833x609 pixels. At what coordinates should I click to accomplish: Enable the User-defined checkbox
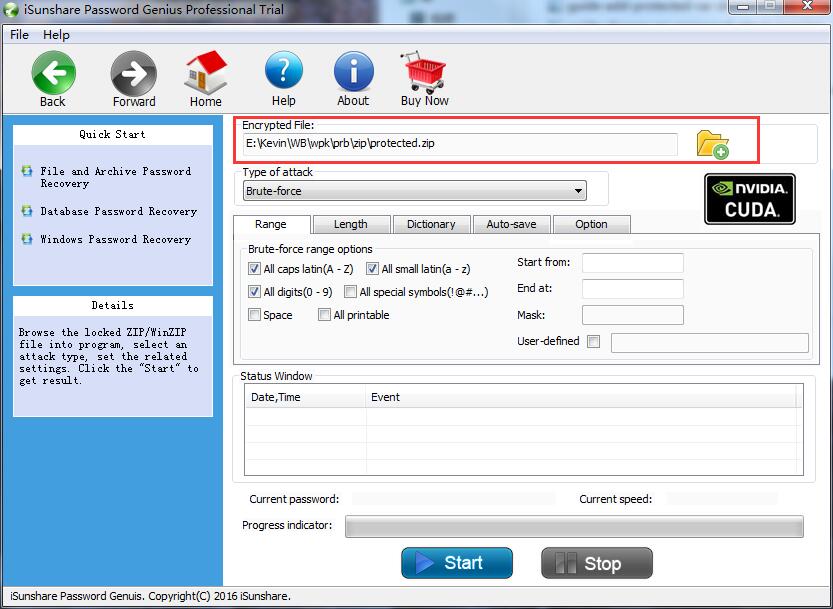tap(593, 341)
